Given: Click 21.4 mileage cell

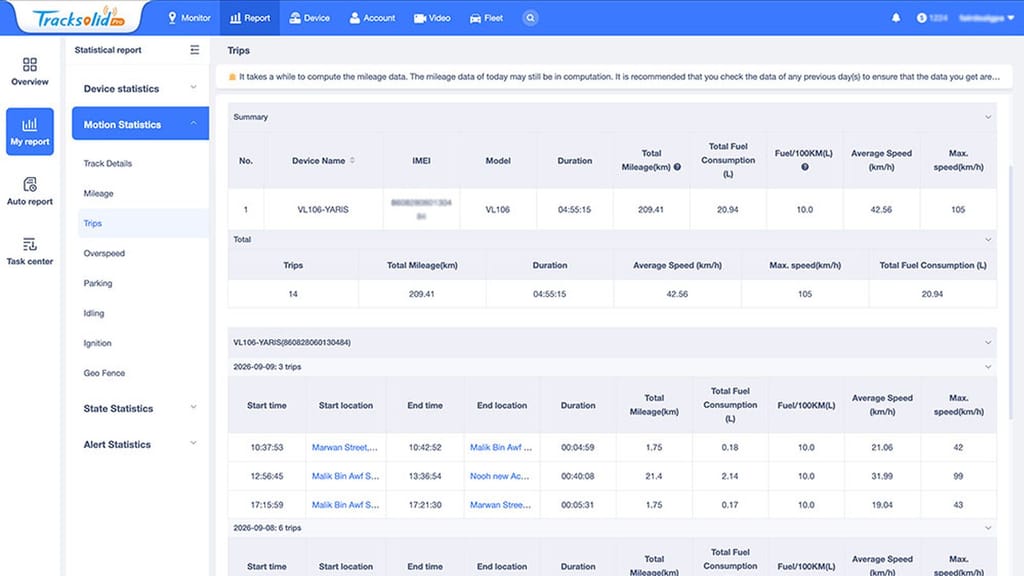Looking at the screenshot, I should pyautogui.click(x=654, y=476).
